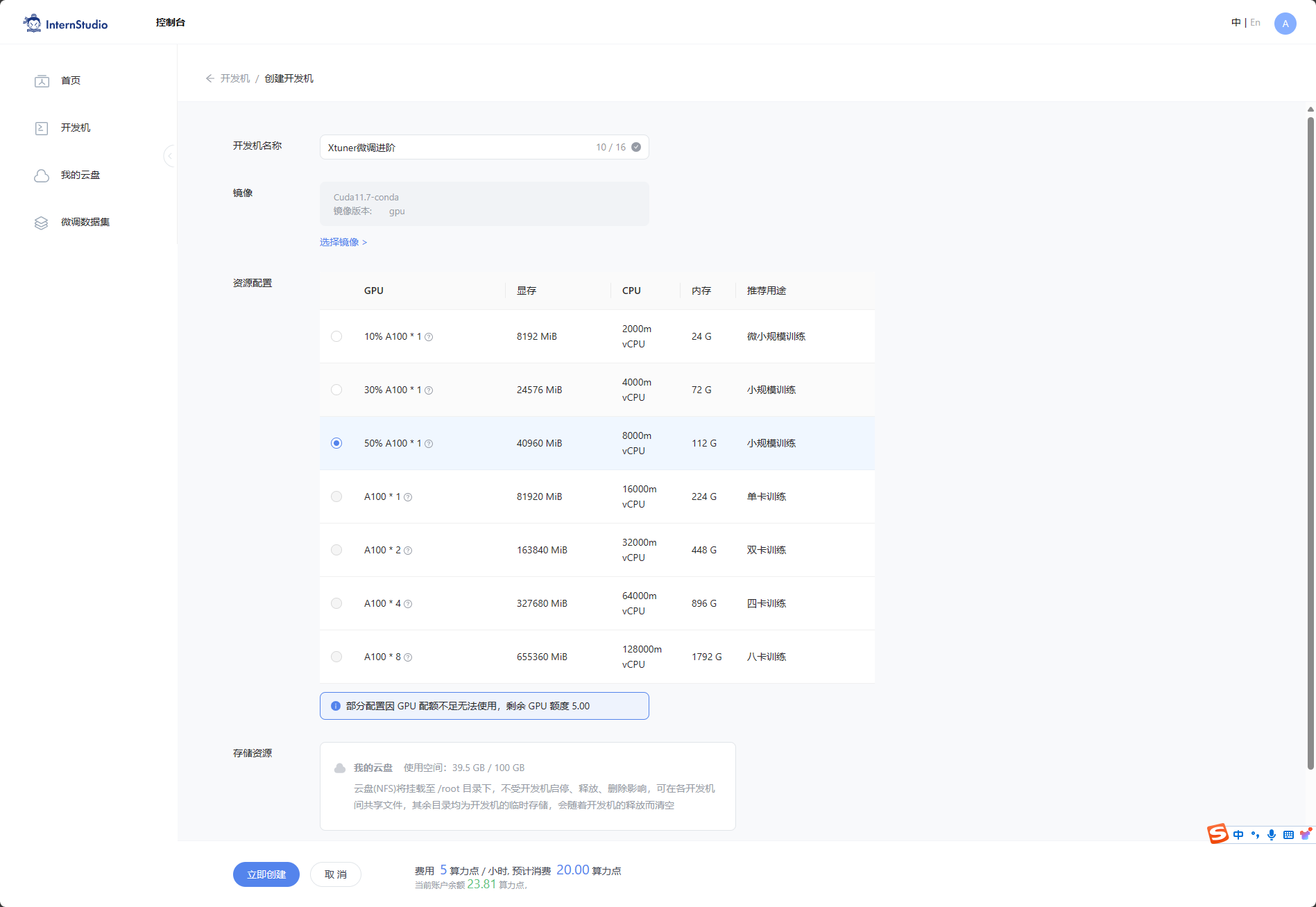Image resolution: width=1316 pixels, height=907 pixels.
Task: Select the A100 * 4 radio option
Action: coord(336,603)
